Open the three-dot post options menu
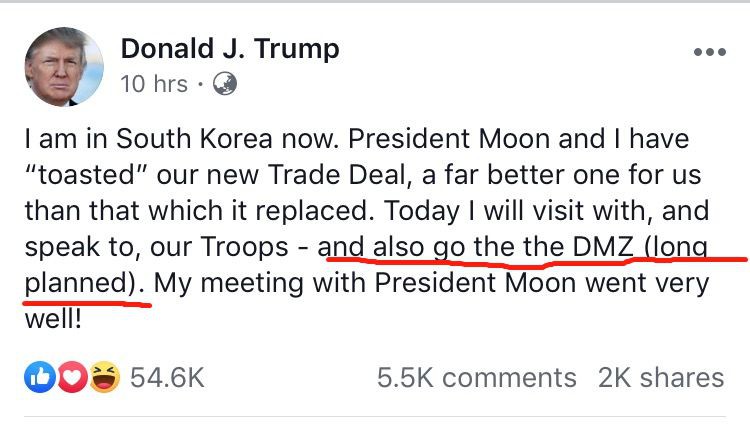Image resolution: width=750 pixels, height=427 pixels. (x=709, y=53)
